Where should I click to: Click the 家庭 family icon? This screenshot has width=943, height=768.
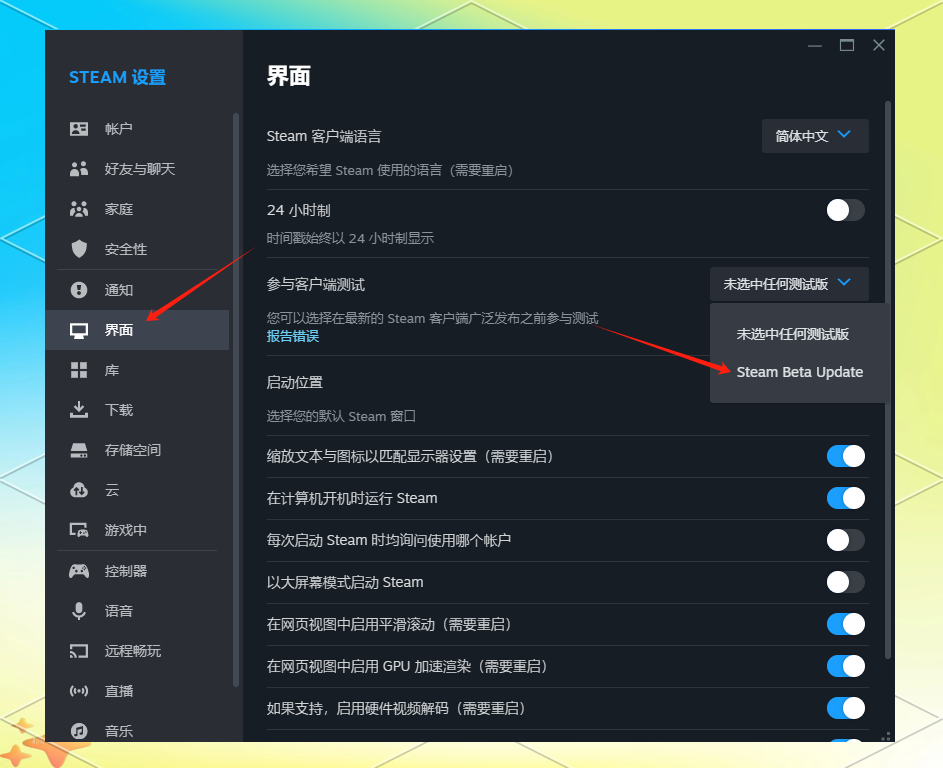tap(79, 209)
